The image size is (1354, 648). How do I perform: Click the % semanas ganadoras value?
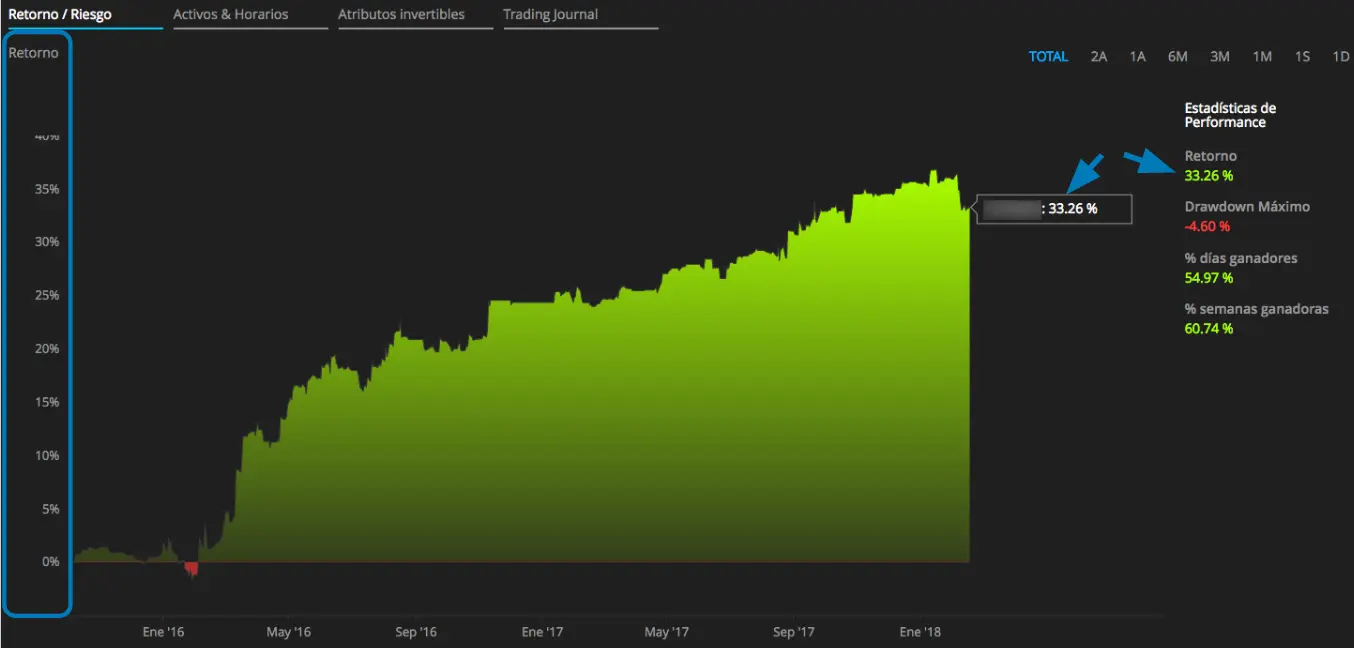click(1209, 329)
